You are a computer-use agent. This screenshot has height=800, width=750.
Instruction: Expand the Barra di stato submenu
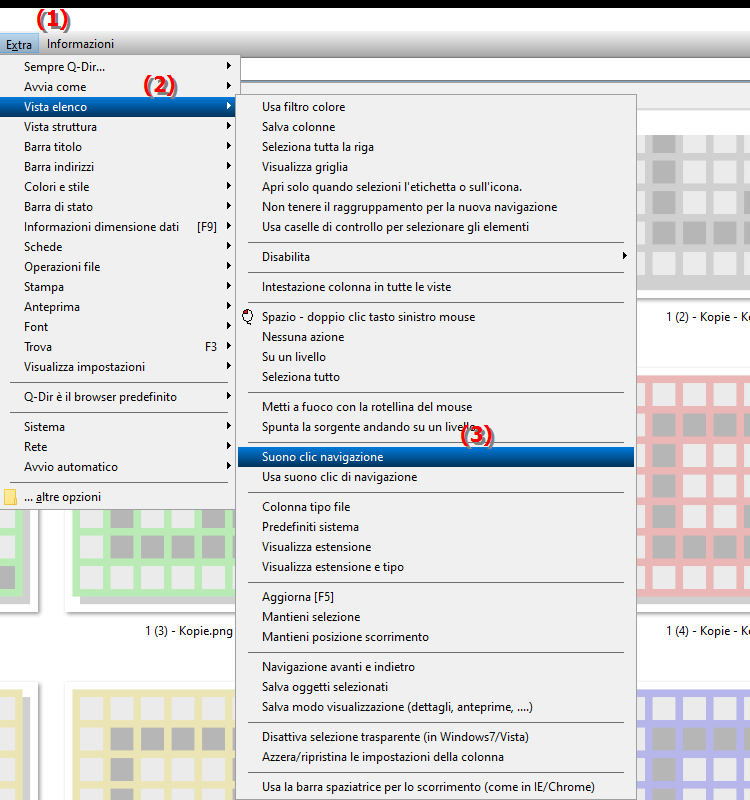tap(117, 207)
